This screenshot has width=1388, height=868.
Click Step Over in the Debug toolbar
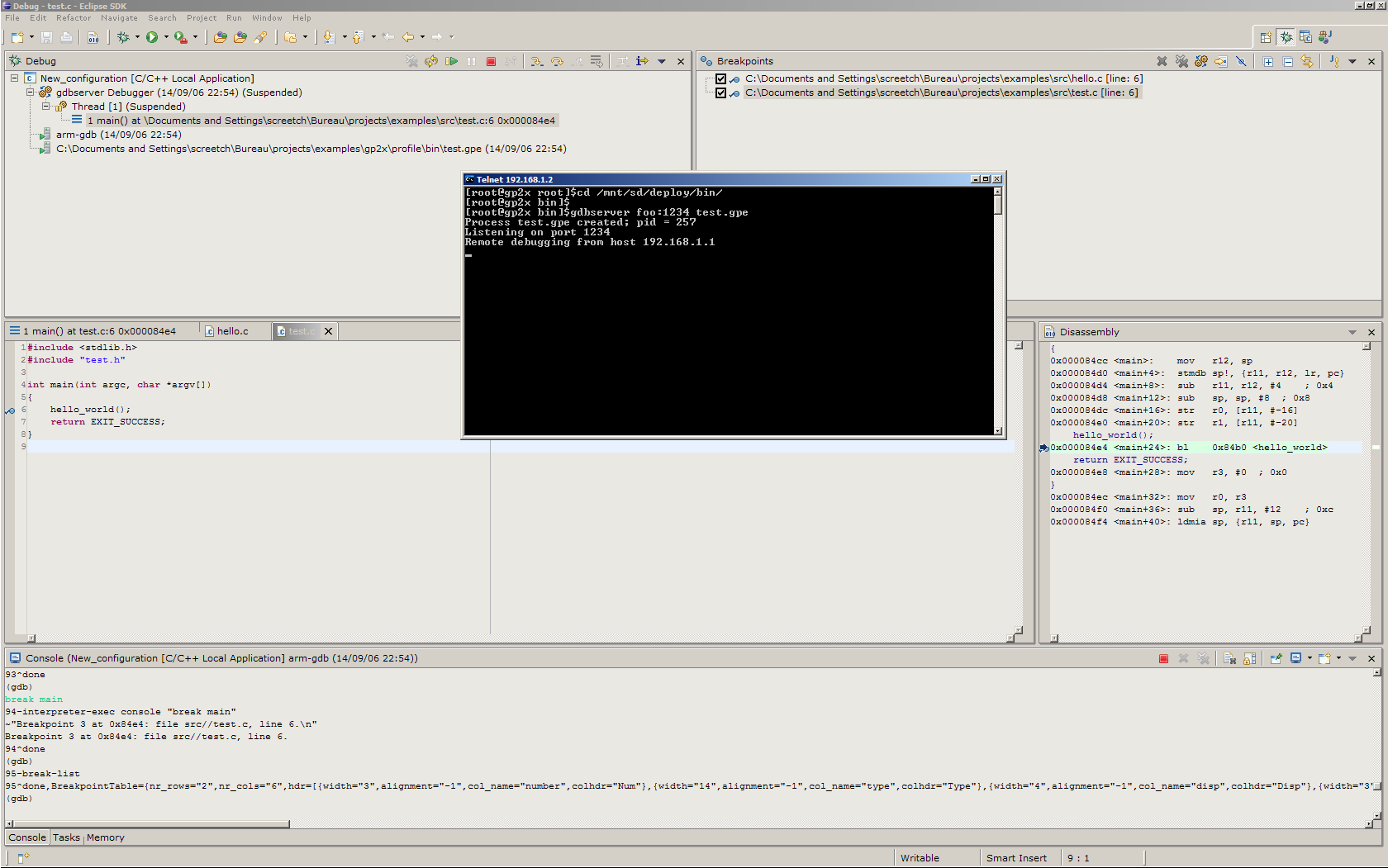coord(558,61)
